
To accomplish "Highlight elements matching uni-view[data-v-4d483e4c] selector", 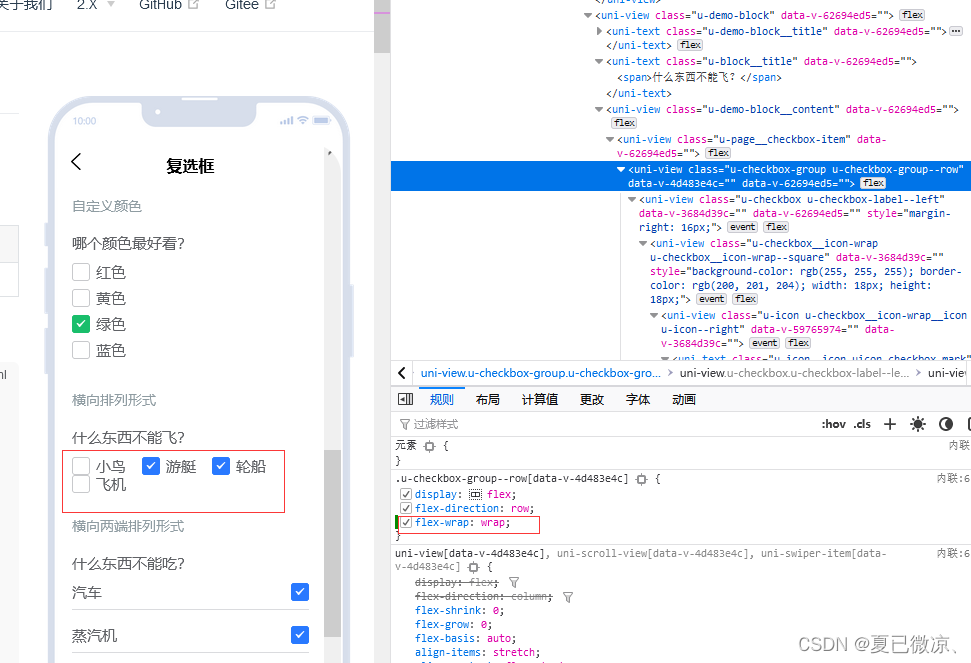I will 474,567.
